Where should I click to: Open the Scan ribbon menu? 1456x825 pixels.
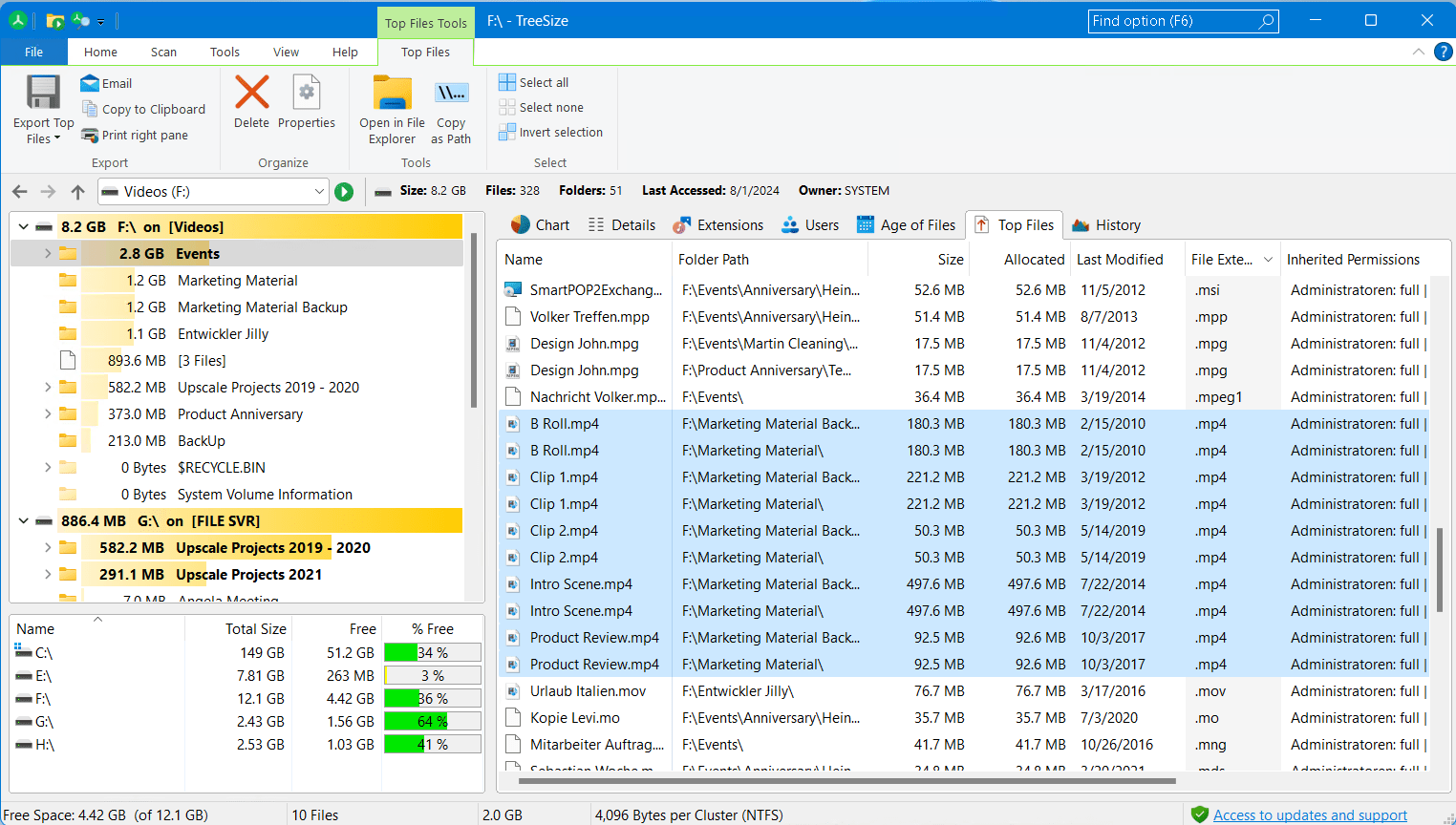click(x=163, y=53)
